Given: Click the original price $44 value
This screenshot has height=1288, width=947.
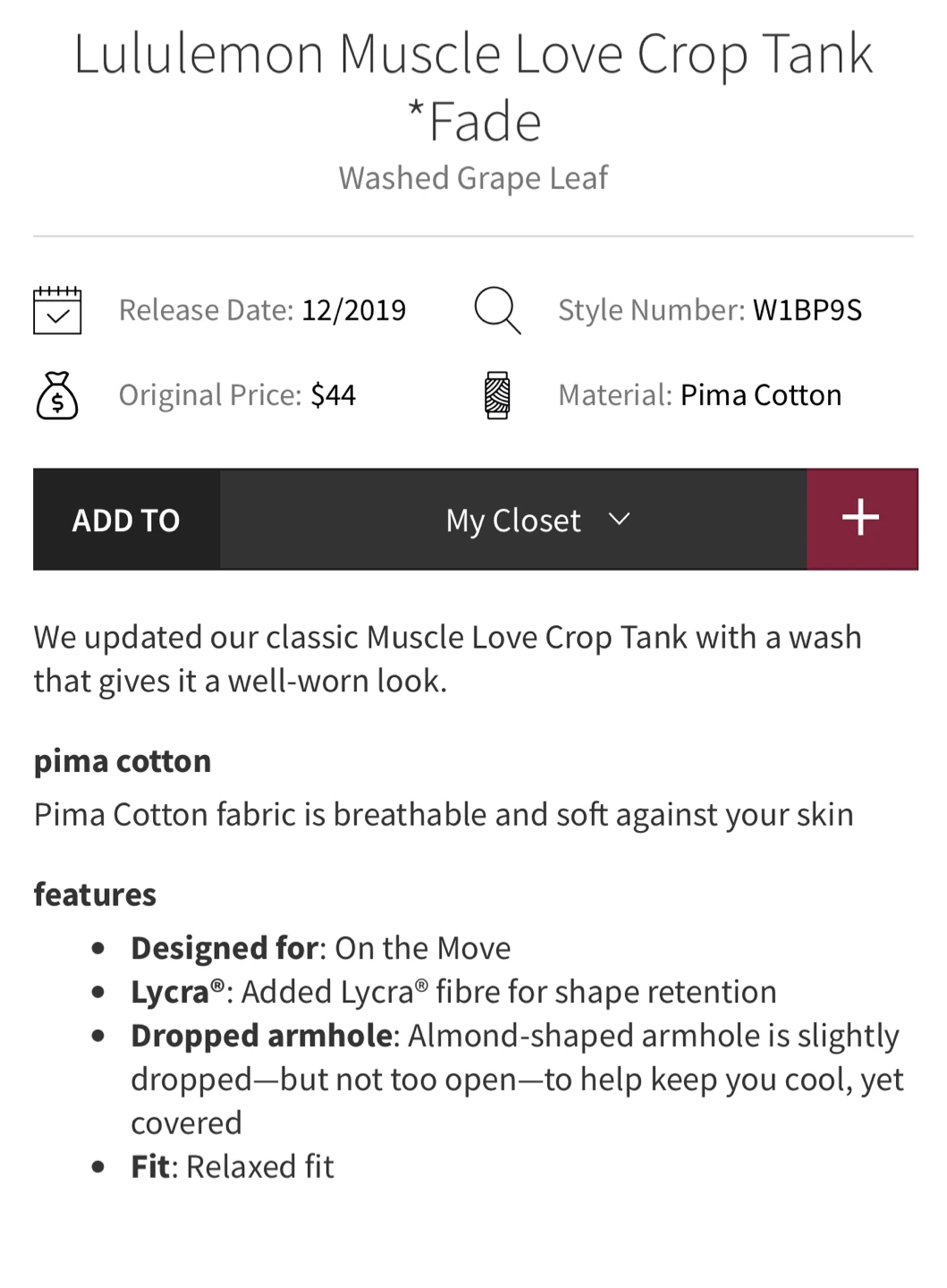Looking at the screenshot, I should 333,395.
